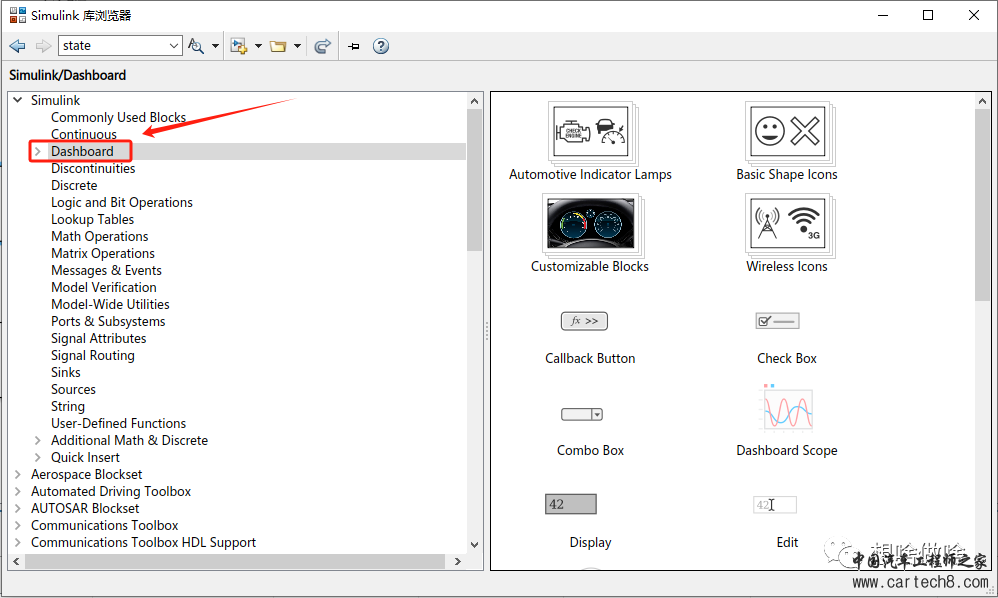Viewport: 998px width, 598px height.
Task: Select the Continuous library
Action: point(84,134)
